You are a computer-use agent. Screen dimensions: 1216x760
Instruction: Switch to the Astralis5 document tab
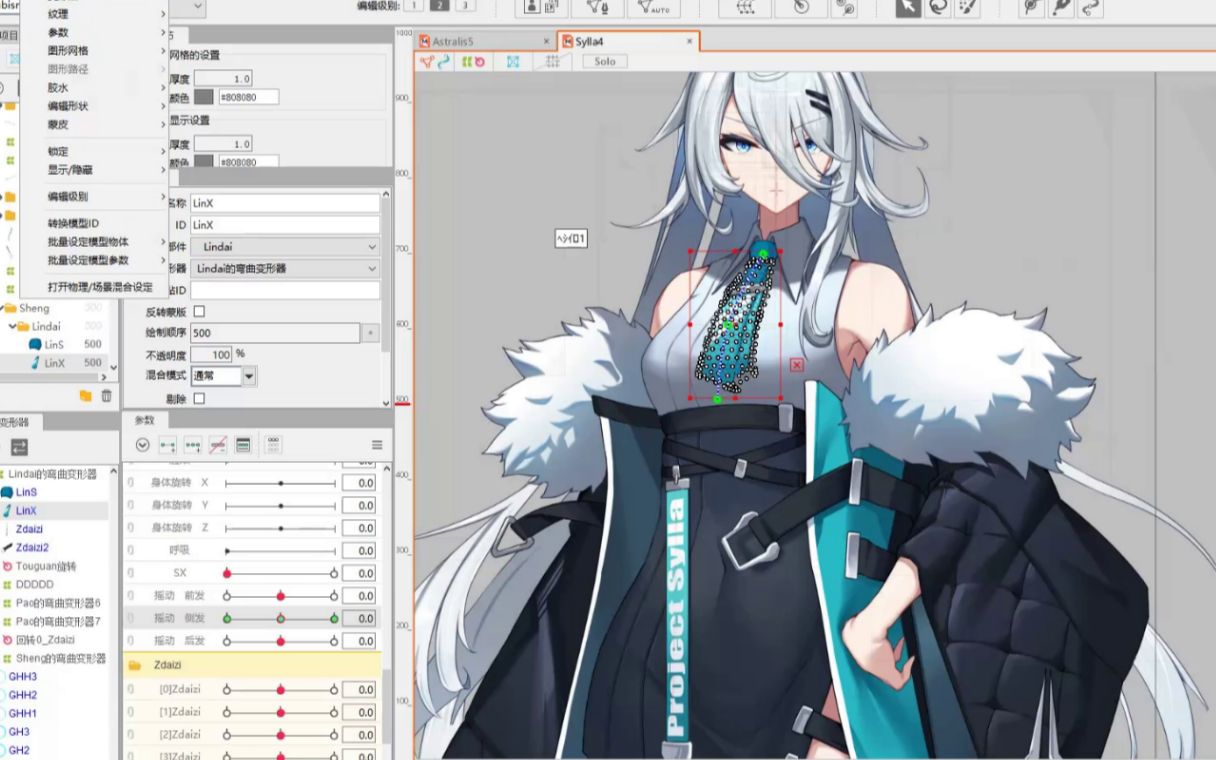coord(484,41)
